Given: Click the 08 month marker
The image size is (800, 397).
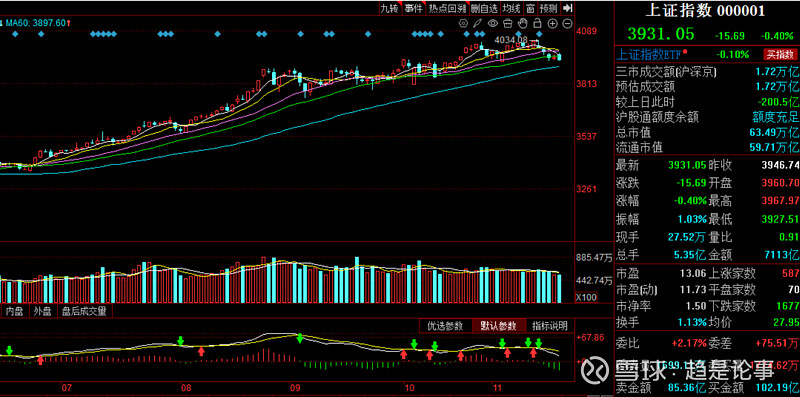Looking at the screenshot, I should (x=186, y=387).
